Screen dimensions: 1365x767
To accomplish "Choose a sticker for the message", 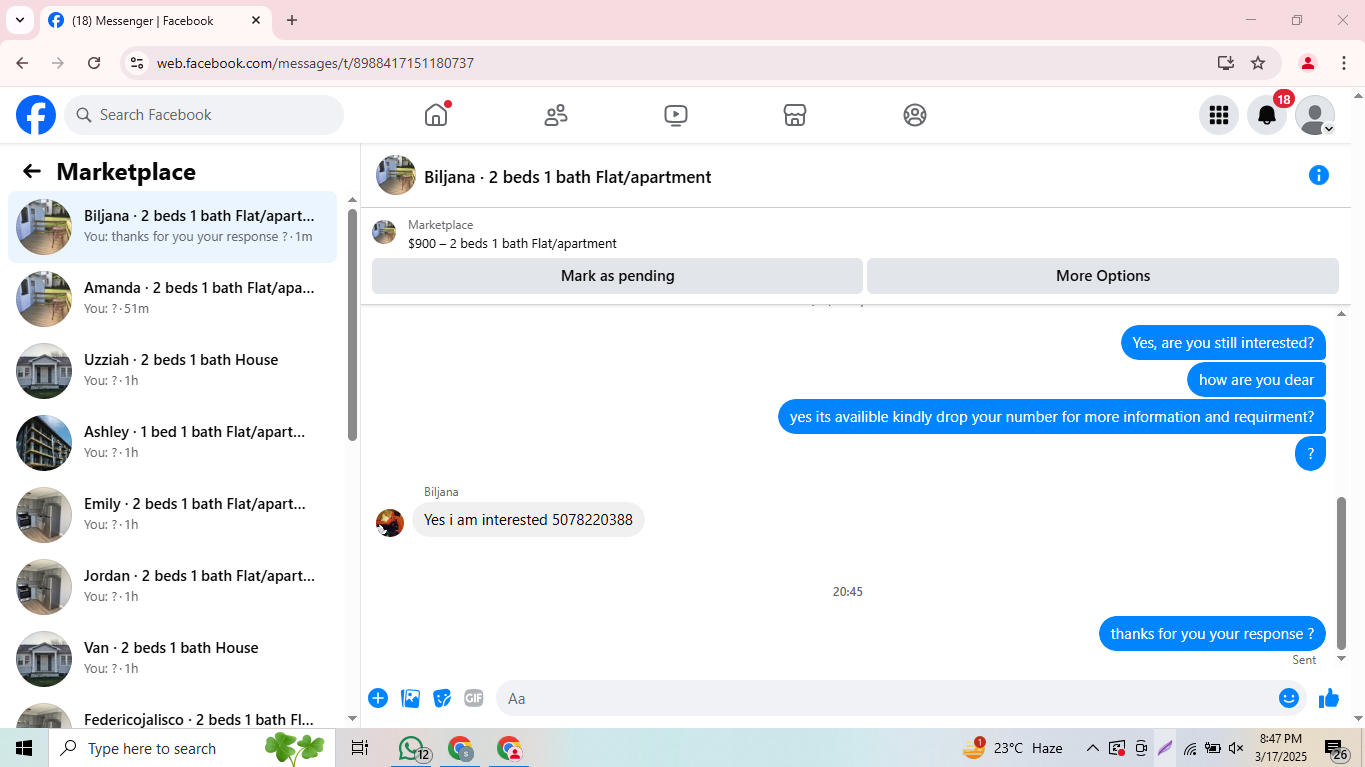I will [442, 698].
